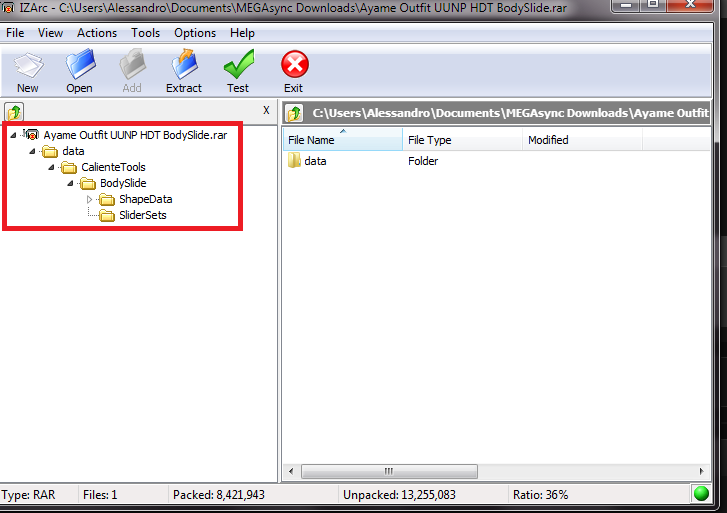
Task: Open the Options menu
Action: click(x=195, y=33)
